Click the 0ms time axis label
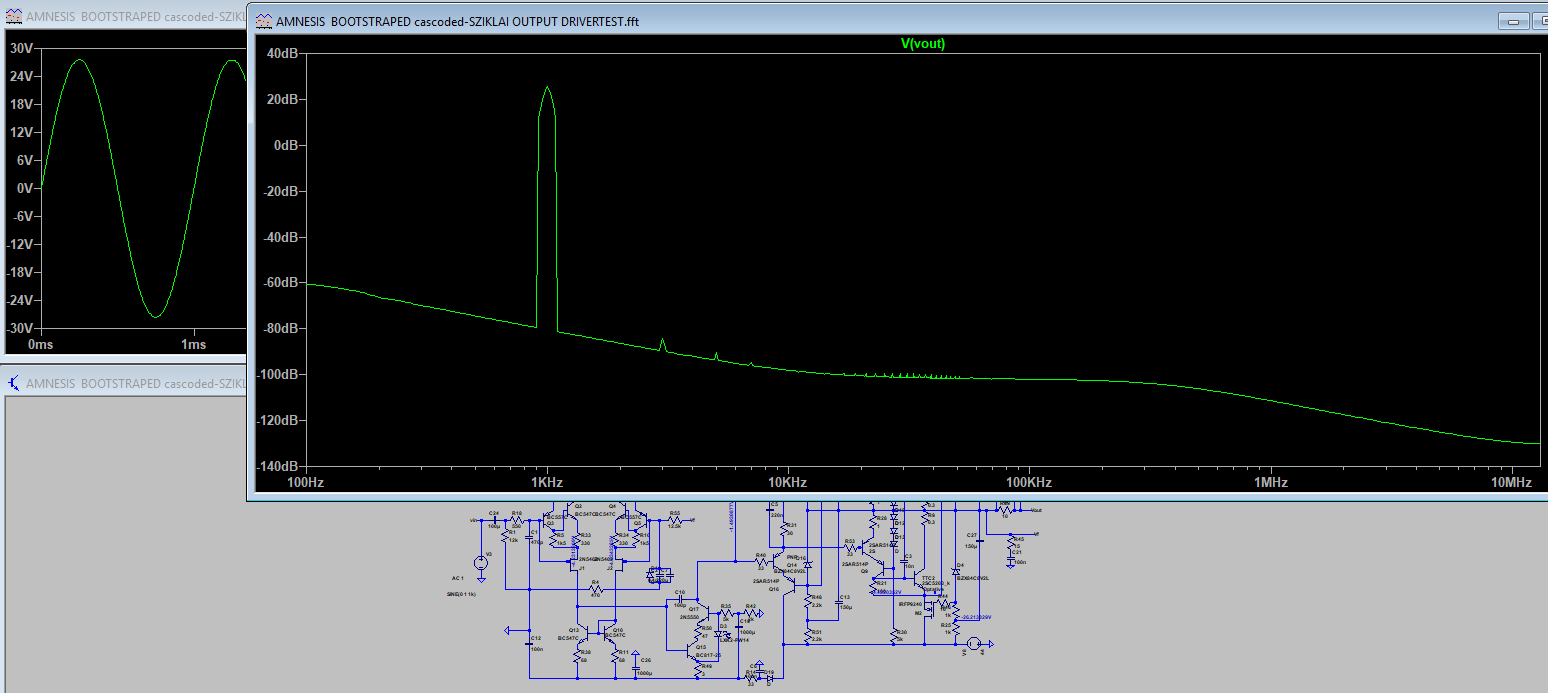Screen dimensions: 1548x693 (x=40, y=345)
